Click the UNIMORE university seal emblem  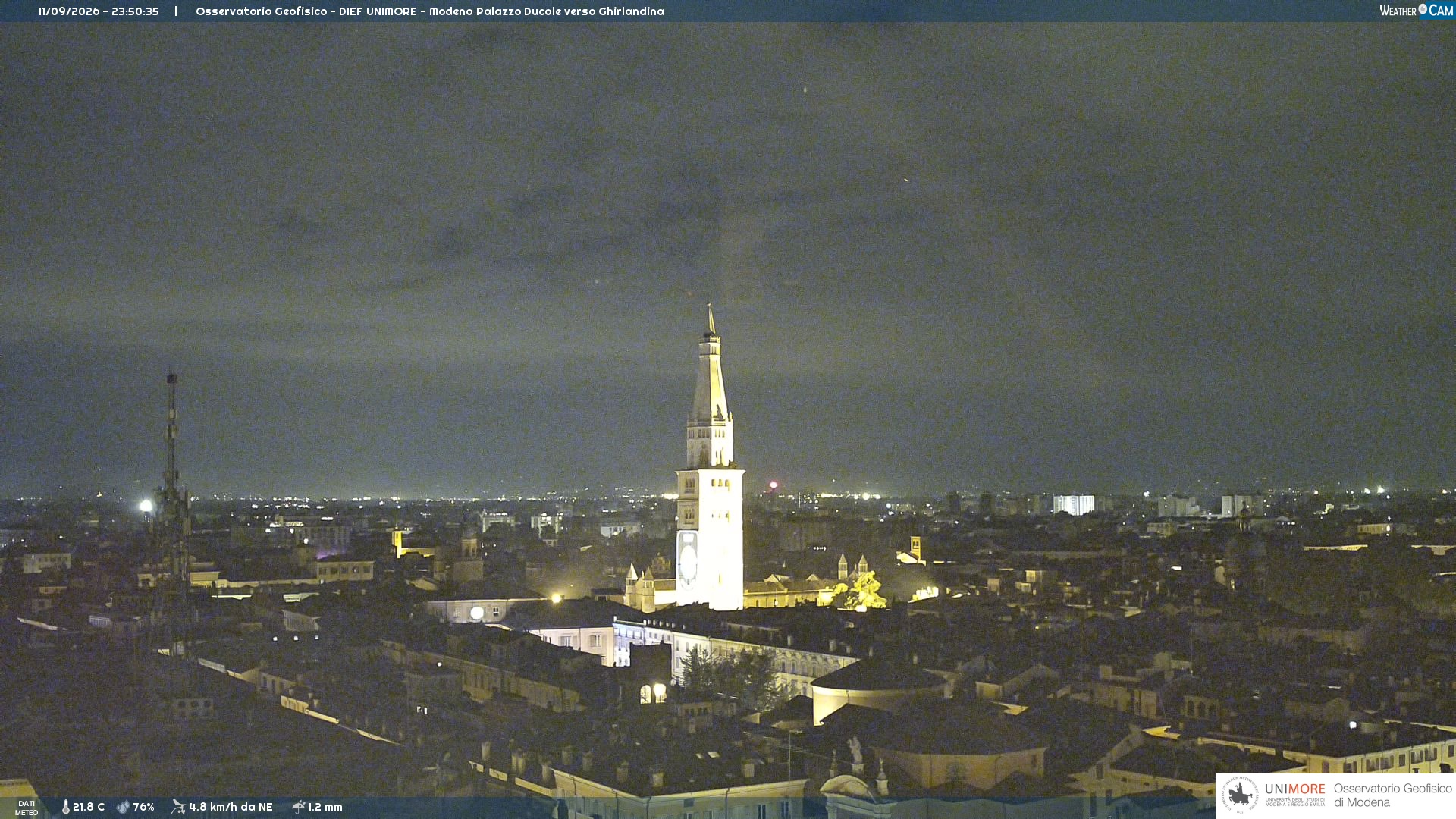[1240, 795]
